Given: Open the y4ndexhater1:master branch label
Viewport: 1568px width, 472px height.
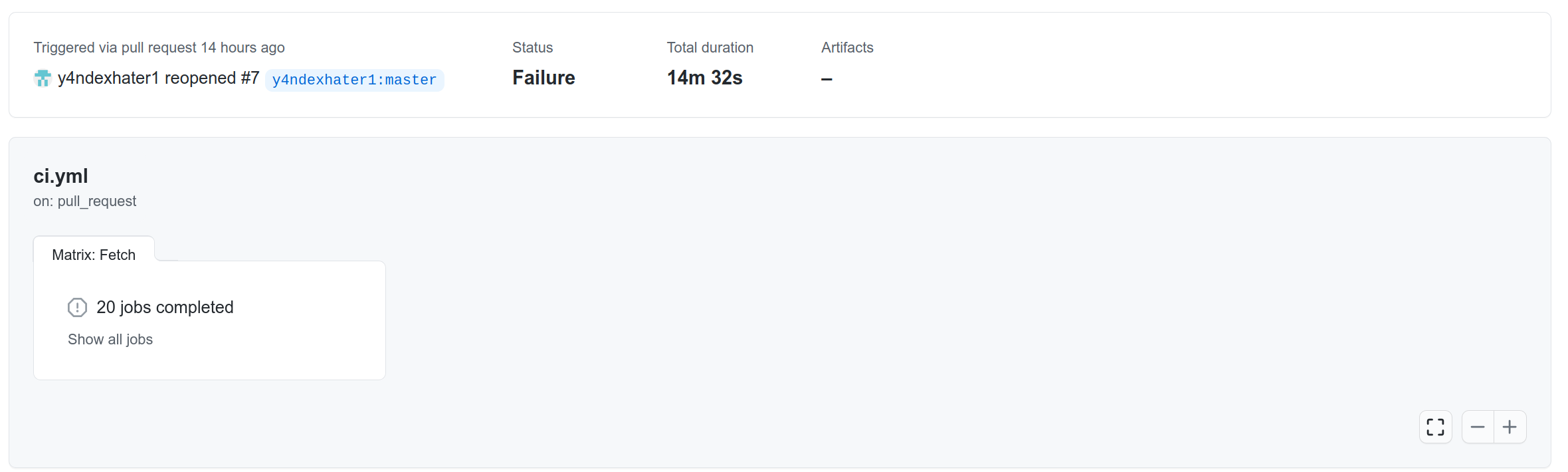Looking at the screenshot, I should pyautogui.click(x=354, y=80).
